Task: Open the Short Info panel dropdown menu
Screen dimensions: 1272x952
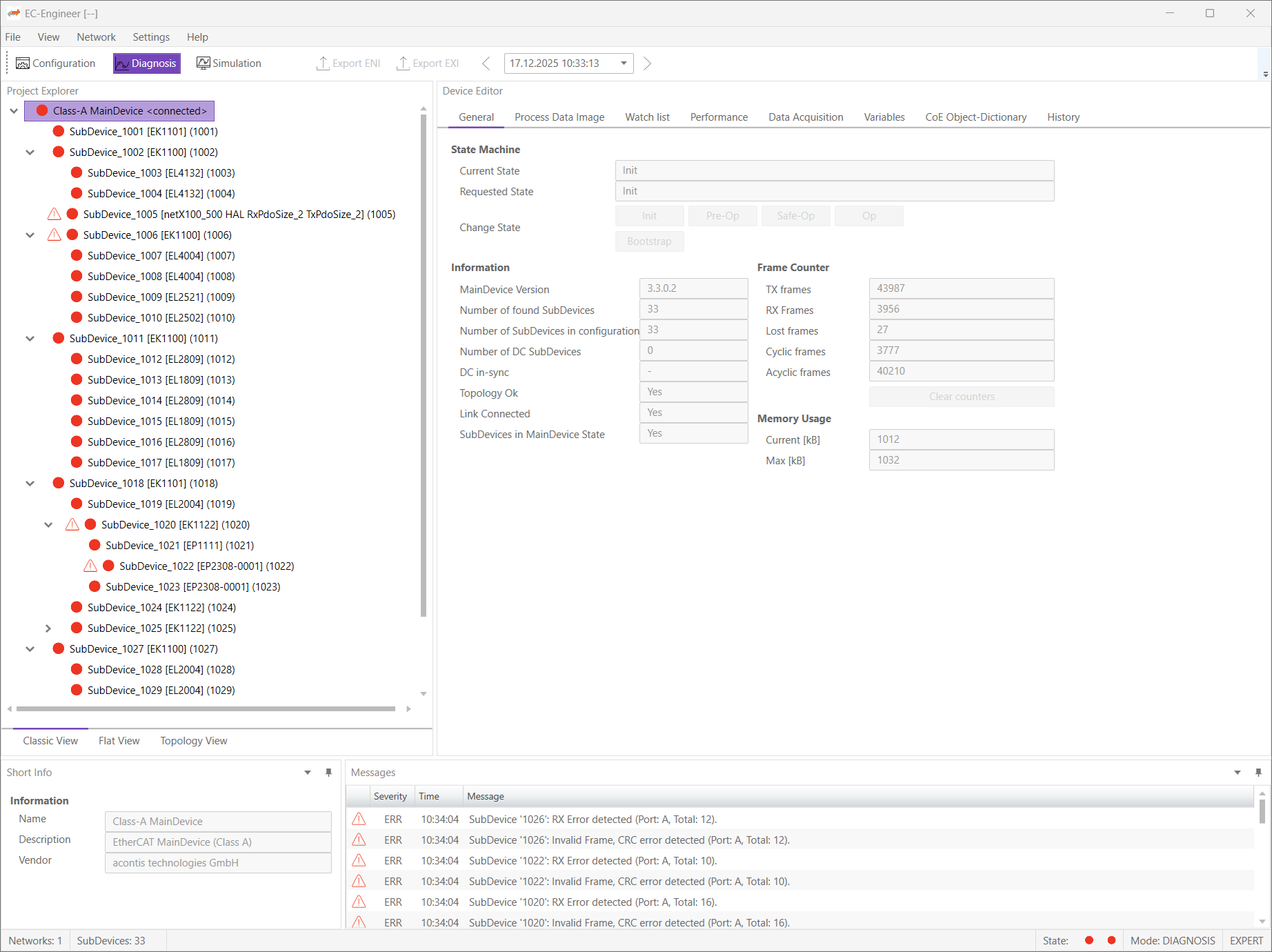Action: [308, 773]
